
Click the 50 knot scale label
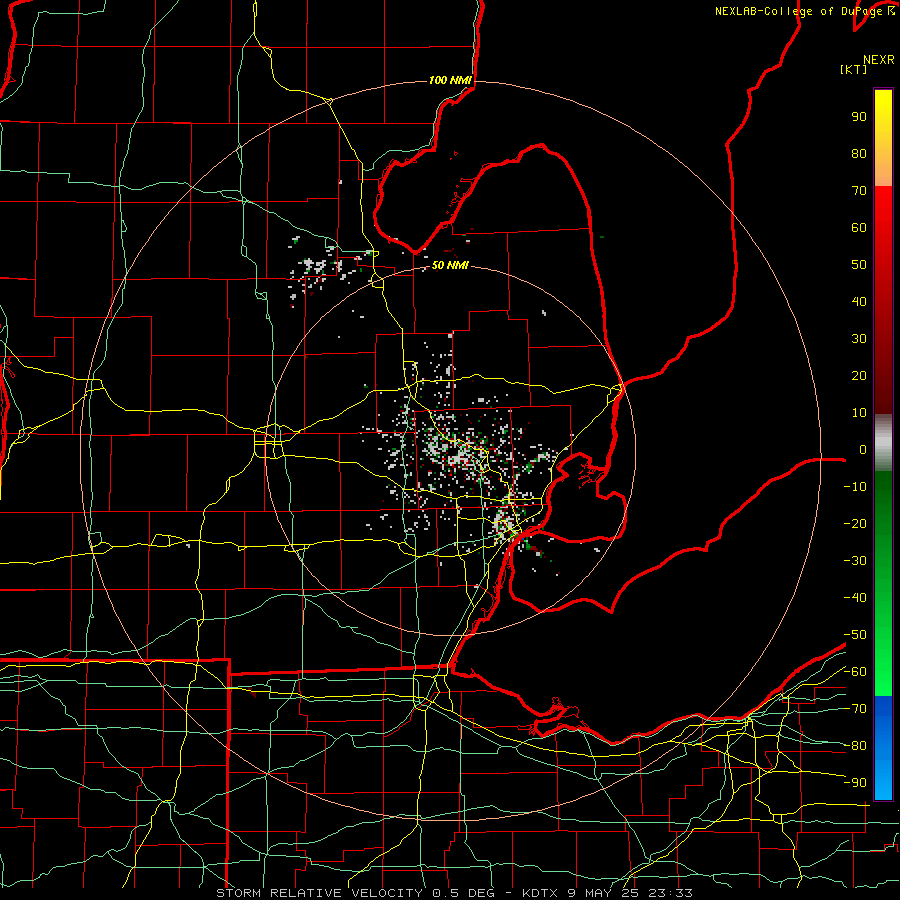(859, 265)
